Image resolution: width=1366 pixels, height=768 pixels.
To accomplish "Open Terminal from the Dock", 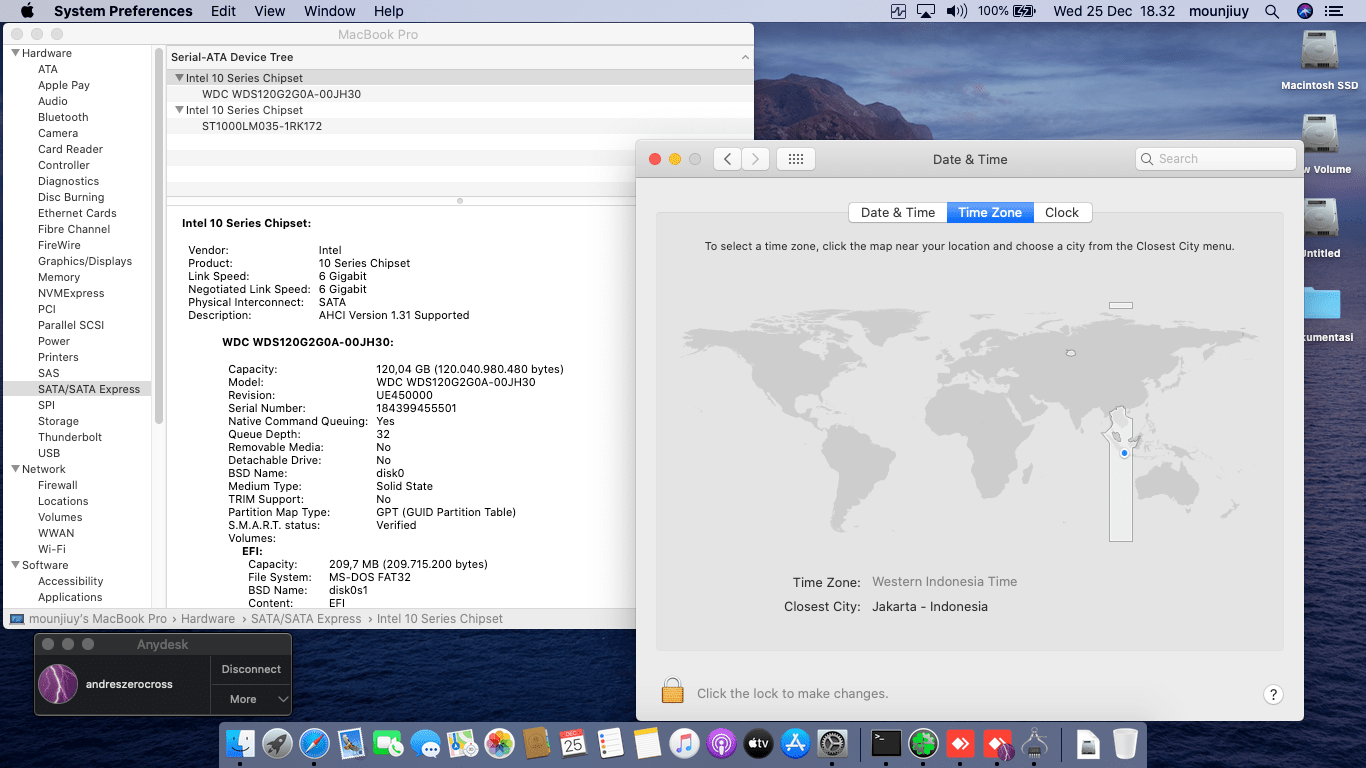I will point(886,743).
